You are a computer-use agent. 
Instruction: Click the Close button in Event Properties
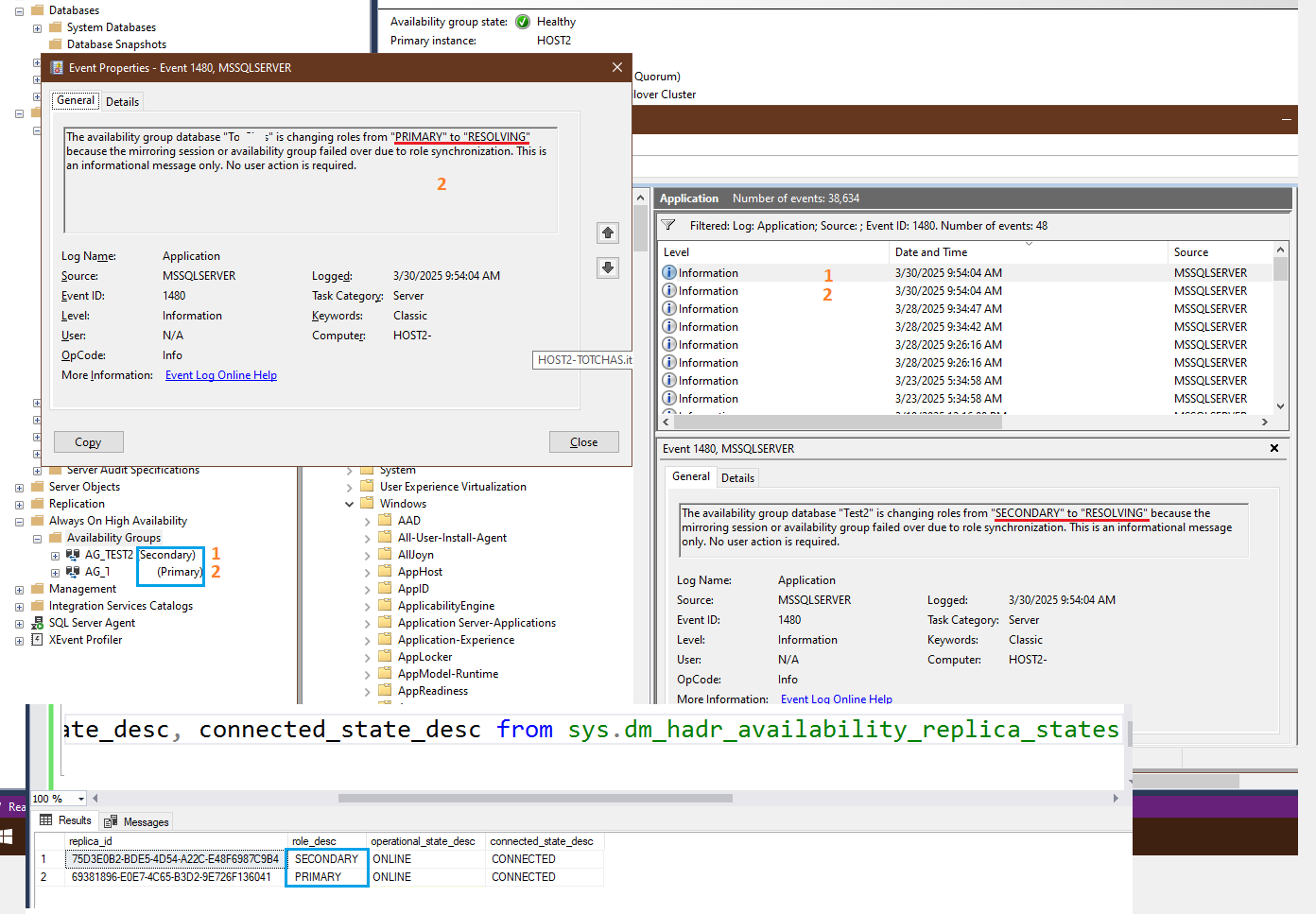[583, 442]
